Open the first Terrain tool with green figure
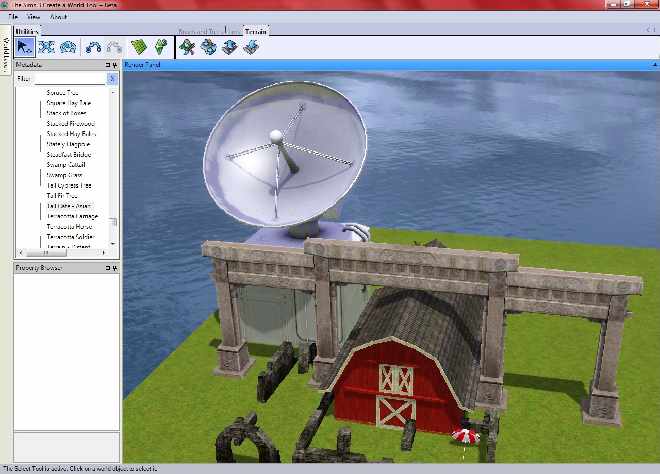Screen dimensions: 660x474 coord(187,47)
